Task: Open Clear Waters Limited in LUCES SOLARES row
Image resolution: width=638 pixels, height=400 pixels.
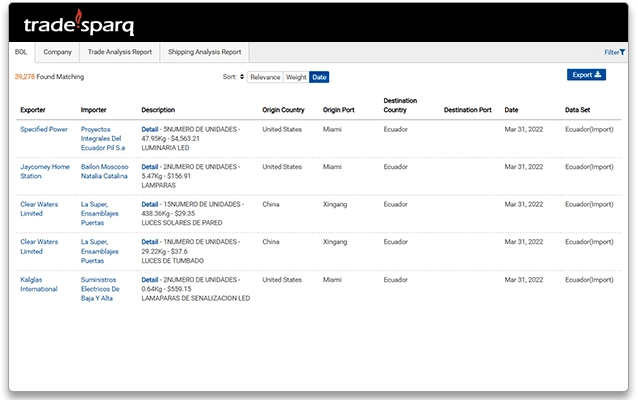Action: (39, 209)
